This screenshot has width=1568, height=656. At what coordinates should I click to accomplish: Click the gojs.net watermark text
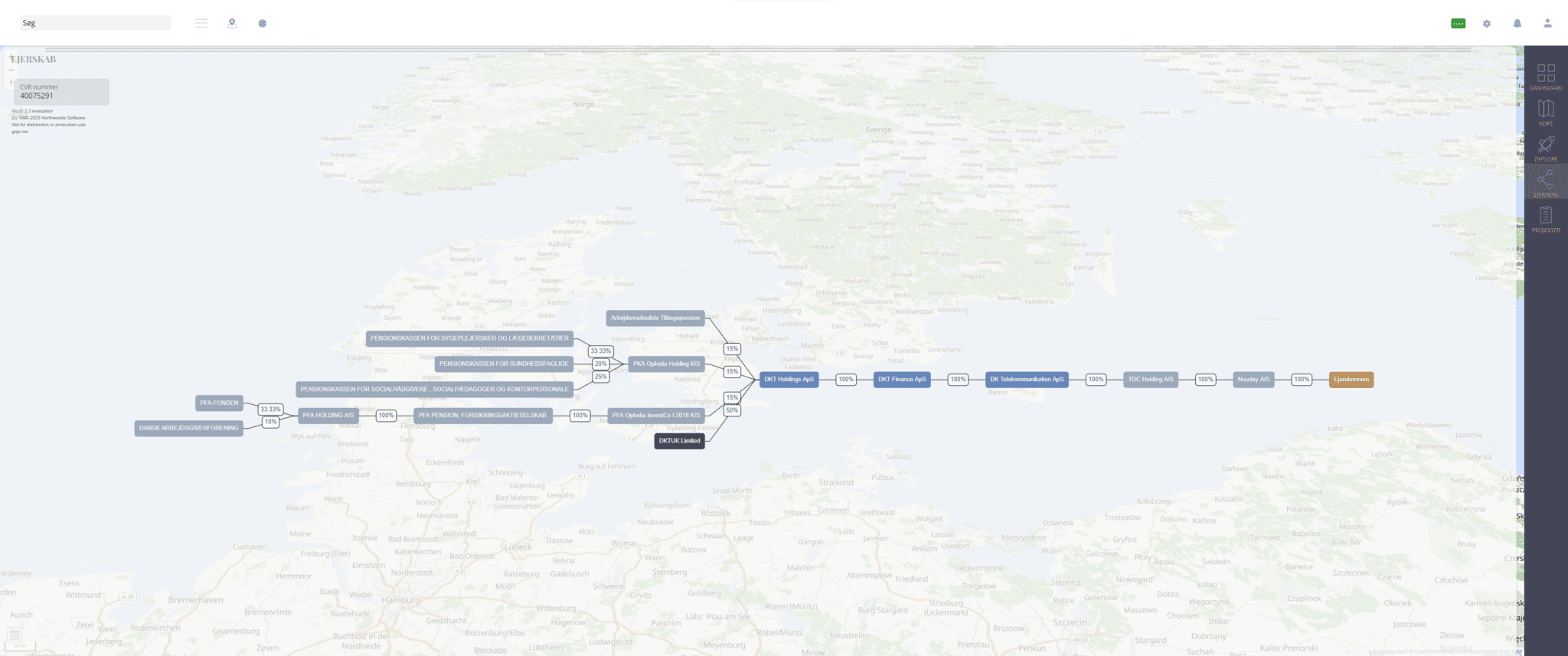(x=20, y=132)
